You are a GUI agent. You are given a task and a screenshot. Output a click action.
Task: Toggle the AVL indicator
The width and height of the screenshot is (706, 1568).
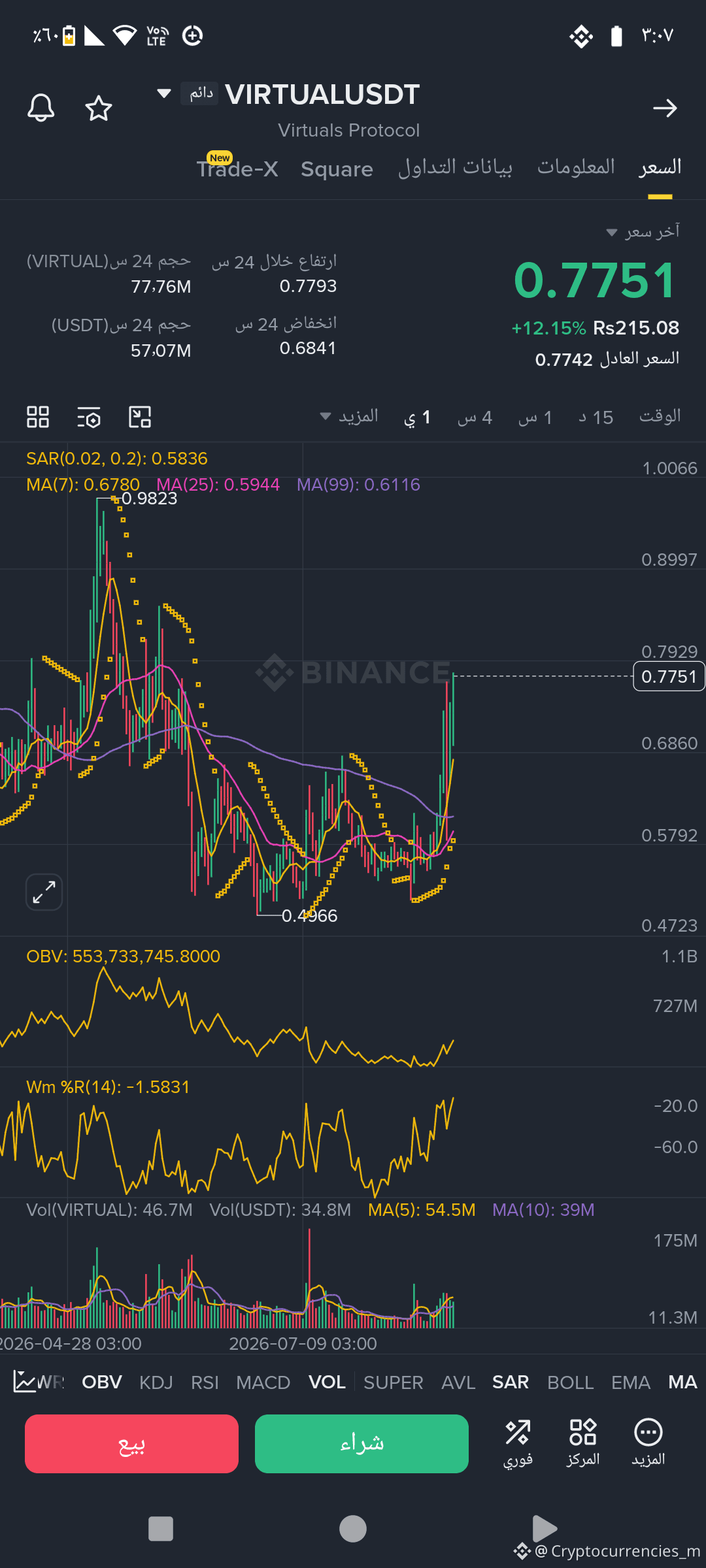click(458, 1382)
